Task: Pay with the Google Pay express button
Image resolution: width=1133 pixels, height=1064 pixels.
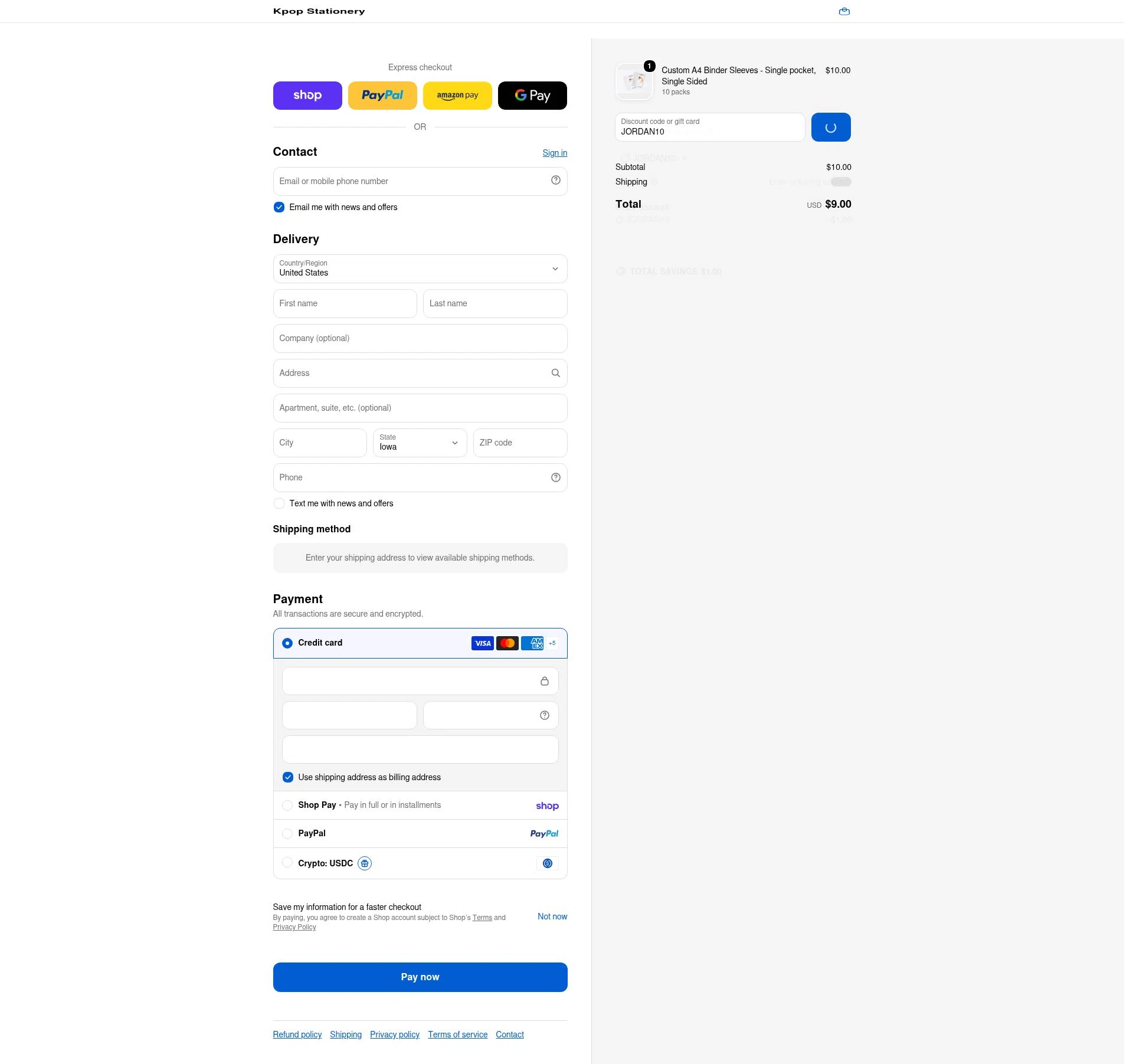Action: tap(532, 96)
